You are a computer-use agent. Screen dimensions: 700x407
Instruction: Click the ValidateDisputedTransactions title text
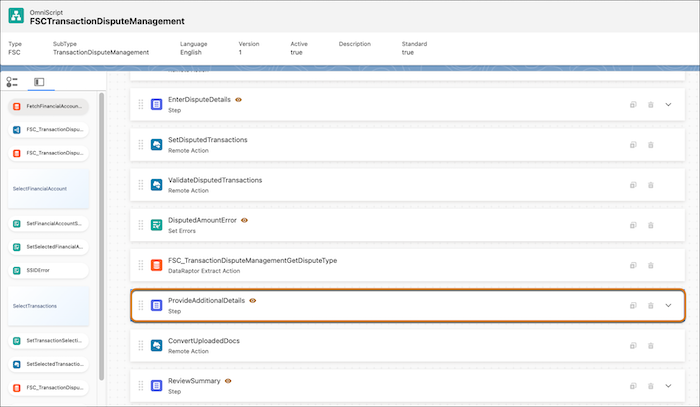coord(215,180)
